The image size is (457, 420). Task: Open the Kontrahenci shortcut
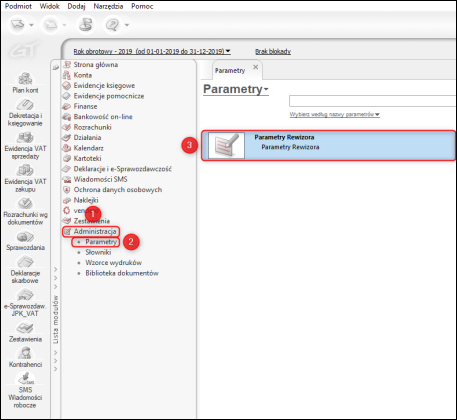click(x=25, y=357)
